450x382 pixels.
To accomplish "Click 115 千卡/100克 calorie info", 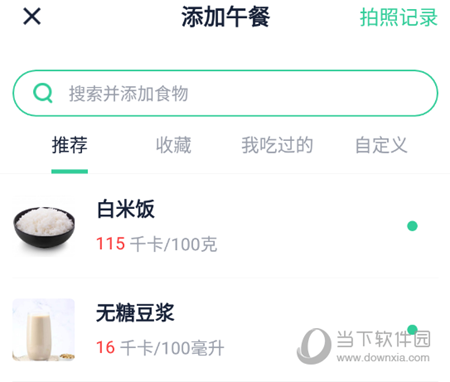I will tap(157, 244).
